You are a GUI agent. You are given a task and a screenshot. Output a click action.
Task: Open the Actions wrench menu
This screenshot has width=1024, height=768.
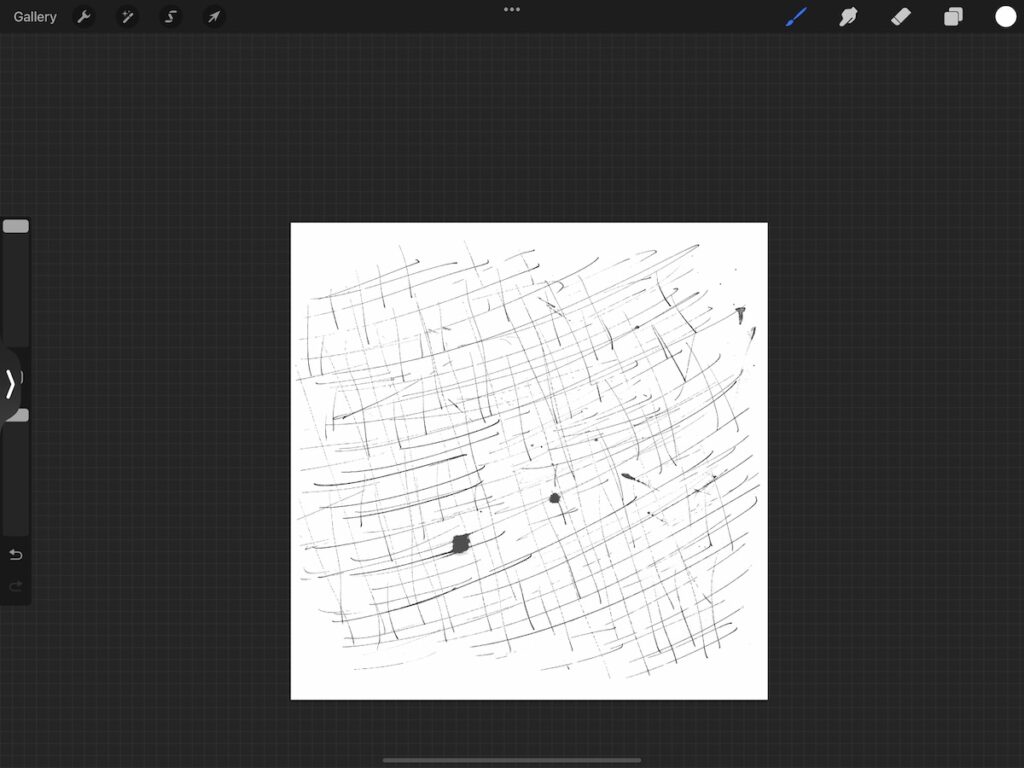[x=85, y=16]
